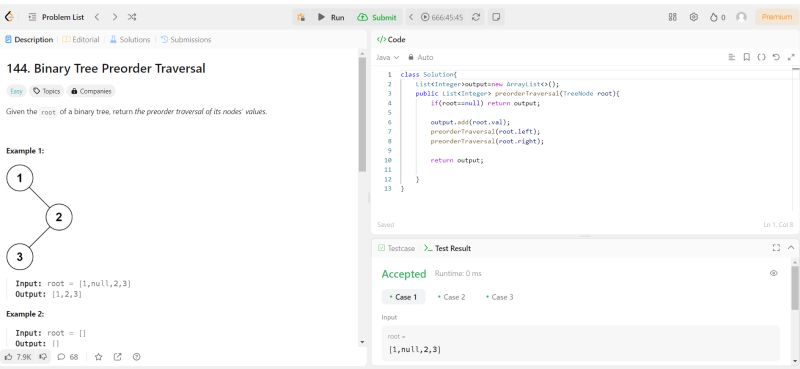Collapse timer with left chevron
The width and height of the screenshot is (800, 369).
411,17
